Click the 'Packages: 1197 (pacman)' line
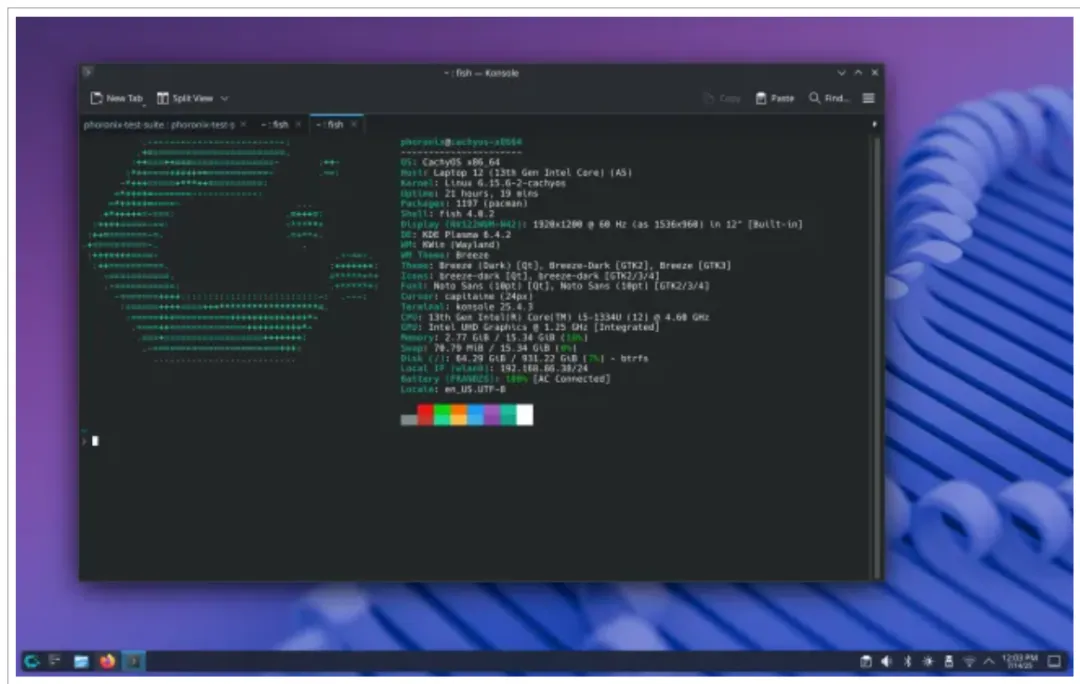Image resolution: width=1080 pixels, height=684 pixels. pos(464,204)
